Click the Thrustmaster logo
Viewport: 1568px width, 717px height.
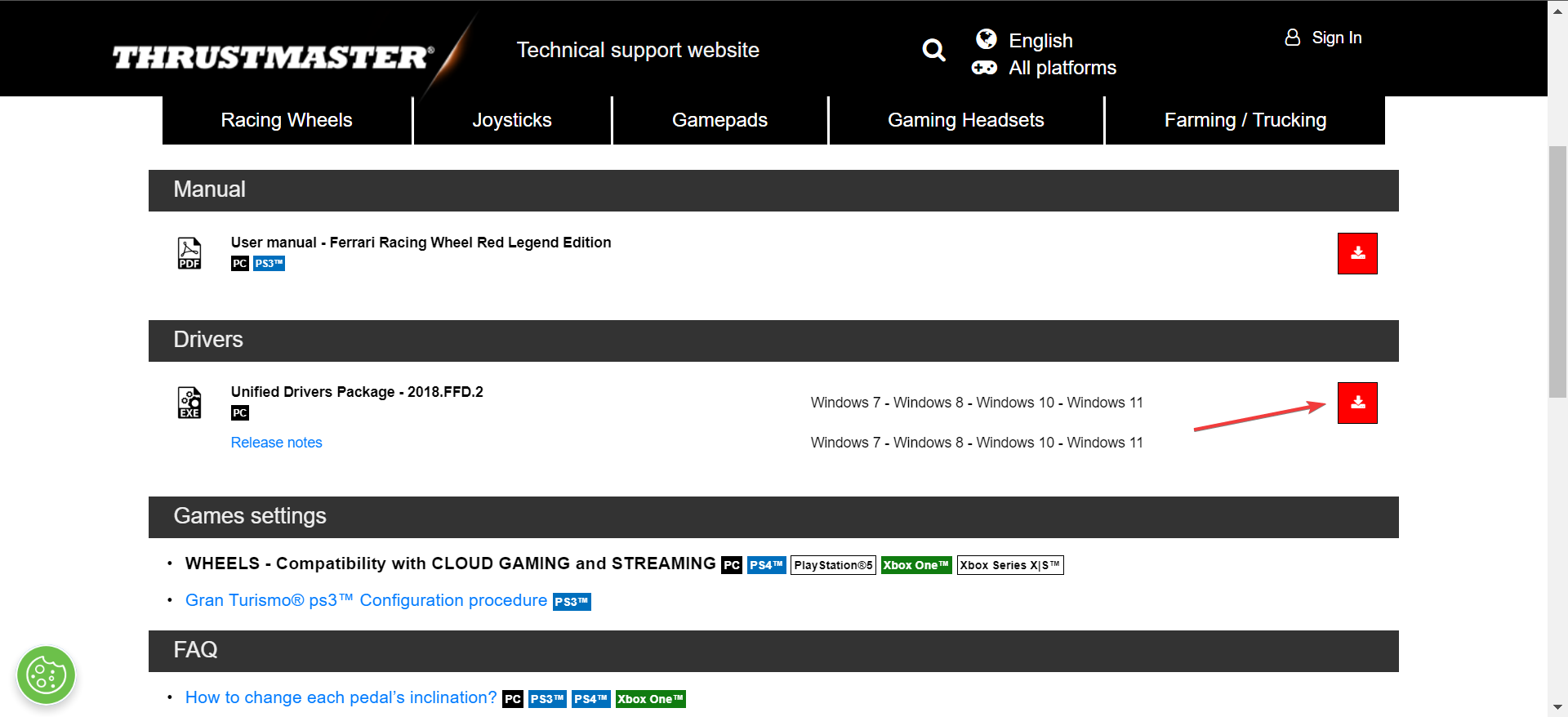[274, 57]
